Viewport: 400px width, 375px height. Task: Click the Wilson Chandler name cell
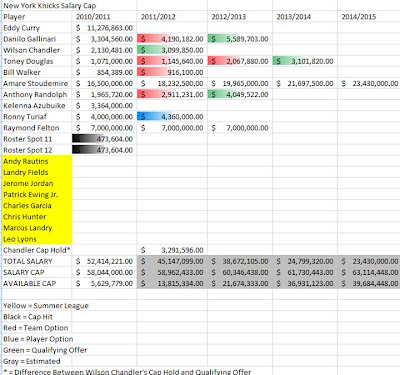(37, 50)
